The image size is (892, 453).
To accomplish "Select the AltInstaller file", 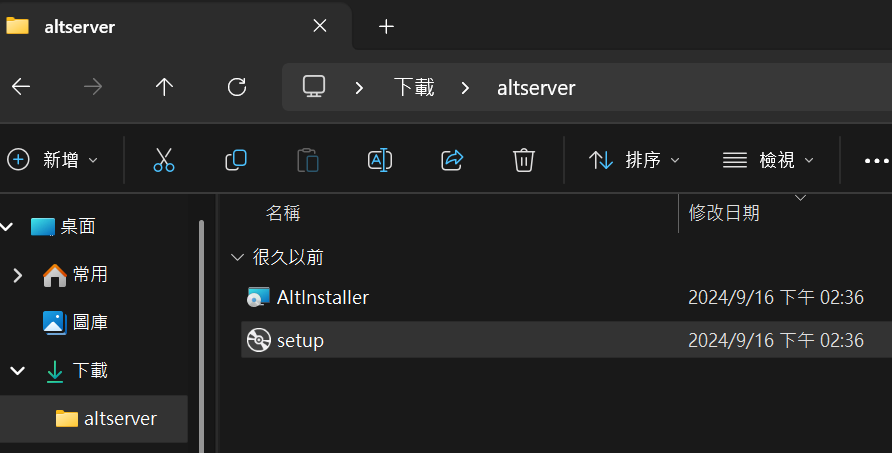I will [322, 297].
